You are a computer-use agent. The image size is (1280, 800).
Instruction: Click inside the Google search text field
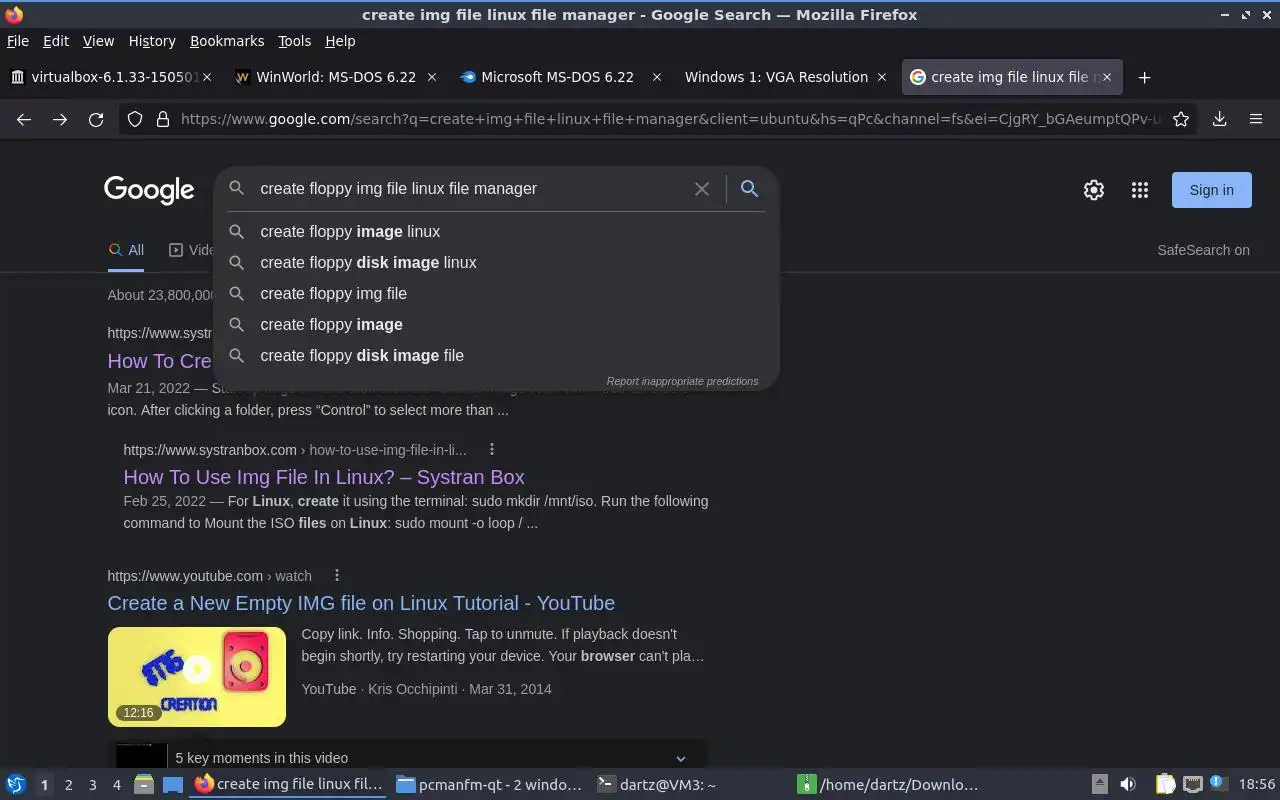pyautogui.click(x=470, y=189)
